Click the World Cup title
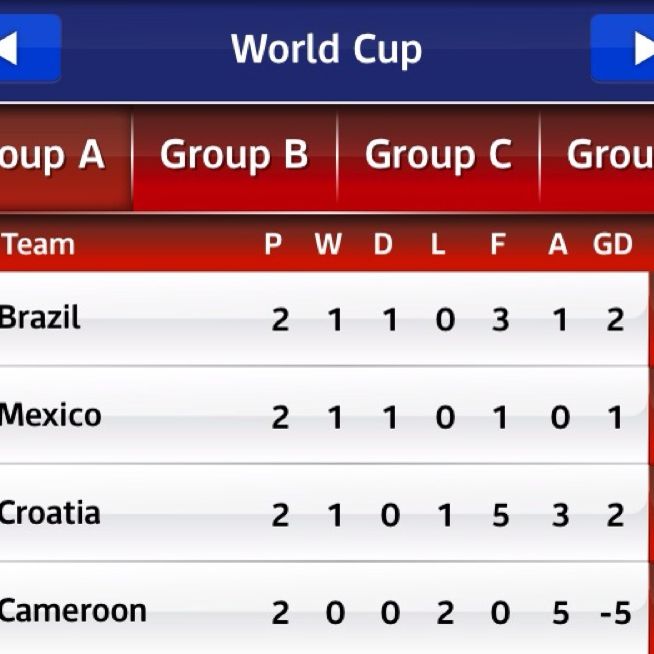Image resolution: width=654 pixels, height=654 pixels. pos(326,49)
